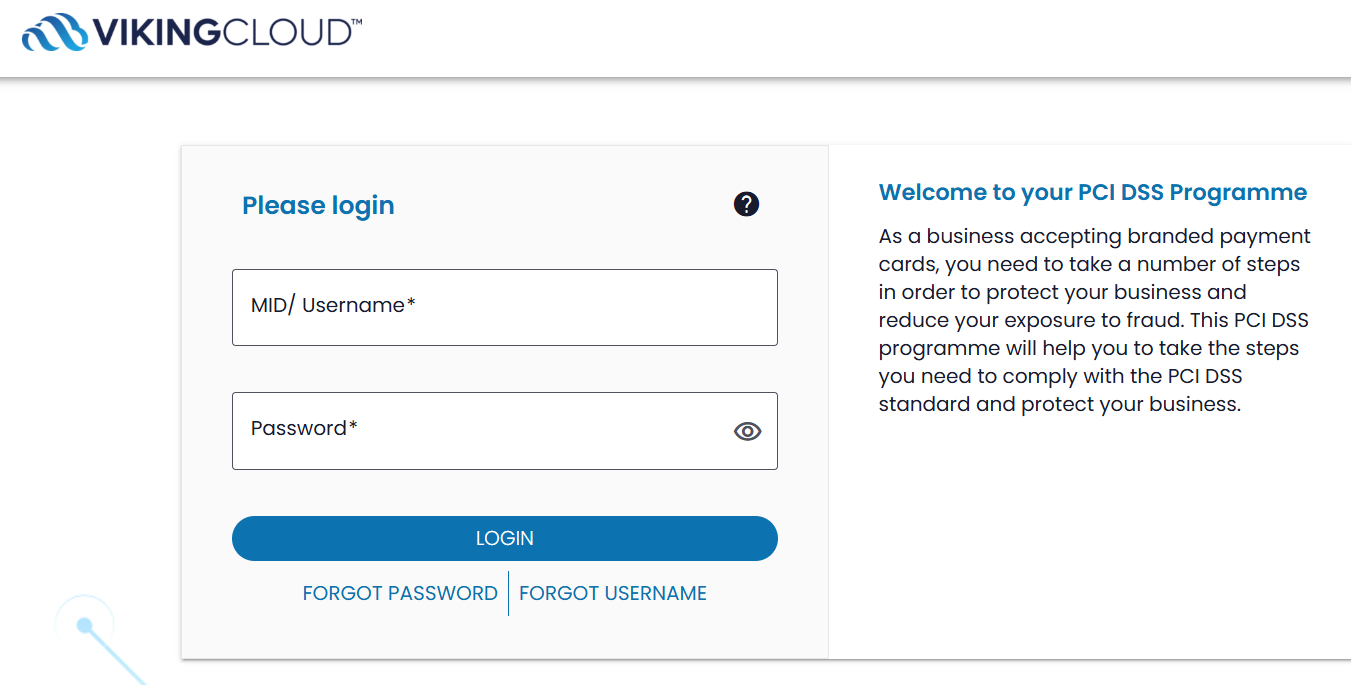
Task: Focus the Password input field
Action: pos(505,431)
